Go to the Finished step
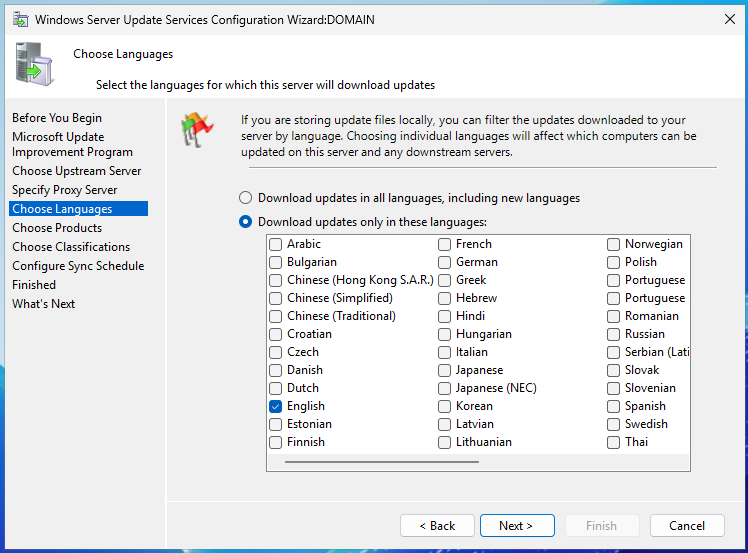The height and width of the screenshot is (553, 748). pos(34,285)
